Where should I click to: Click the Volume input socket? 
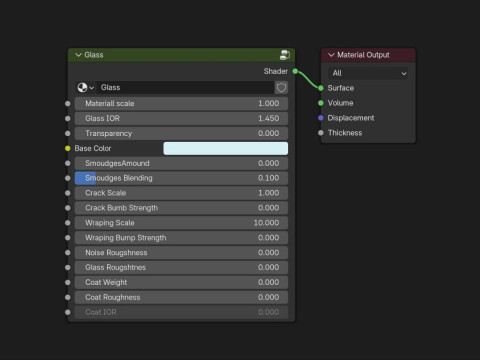[321, 103]
